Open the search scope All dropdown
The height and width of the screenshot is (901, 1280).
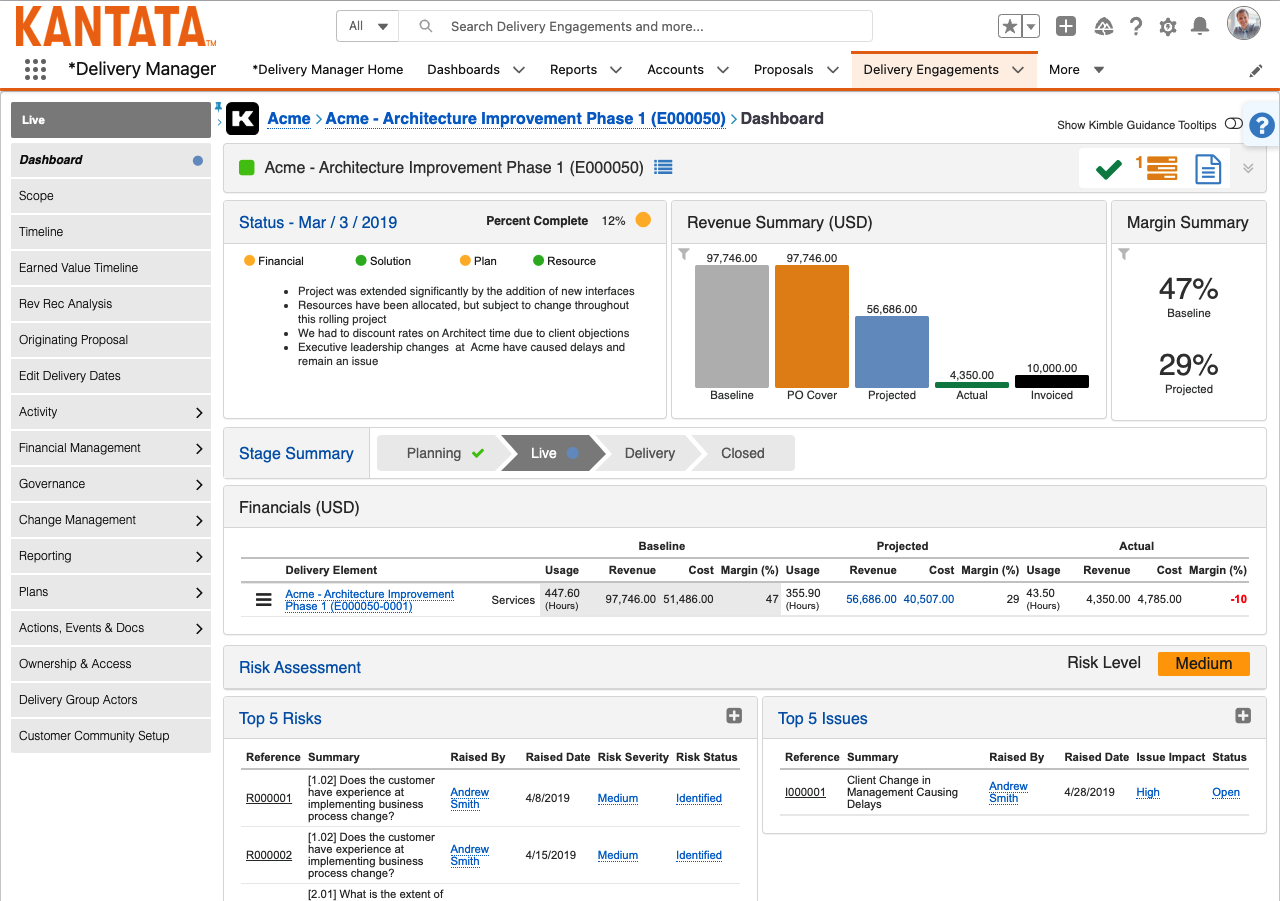[x=367, y=27]
